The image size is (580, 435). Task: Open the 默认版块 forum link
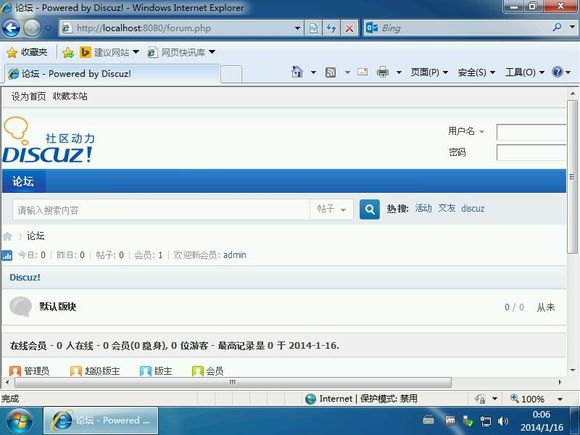(x=58, y=306)
